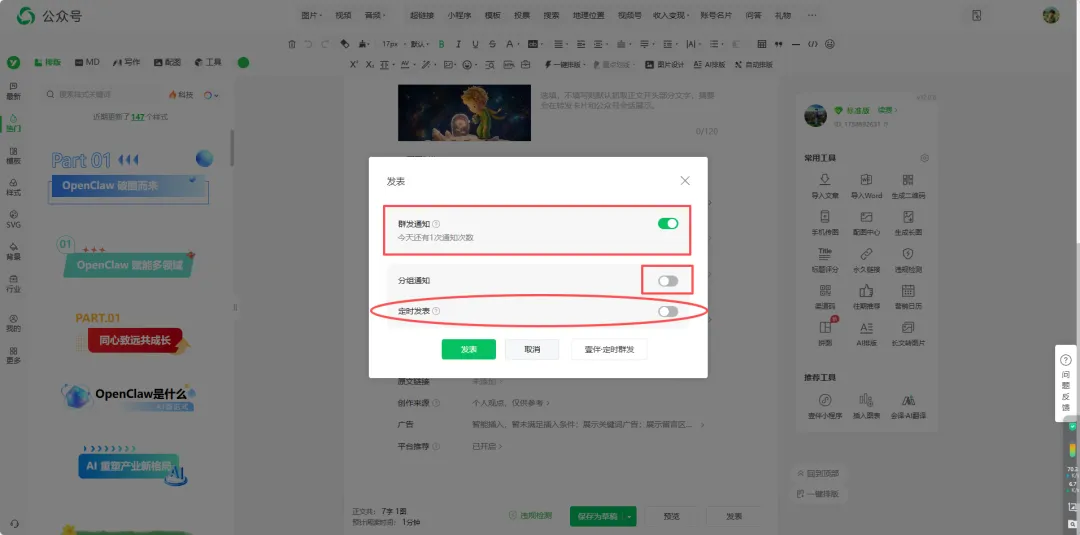Viewport: 1080px width, 535px height.
Task: Click the 自动排版 tool
Action: (754, 65)
